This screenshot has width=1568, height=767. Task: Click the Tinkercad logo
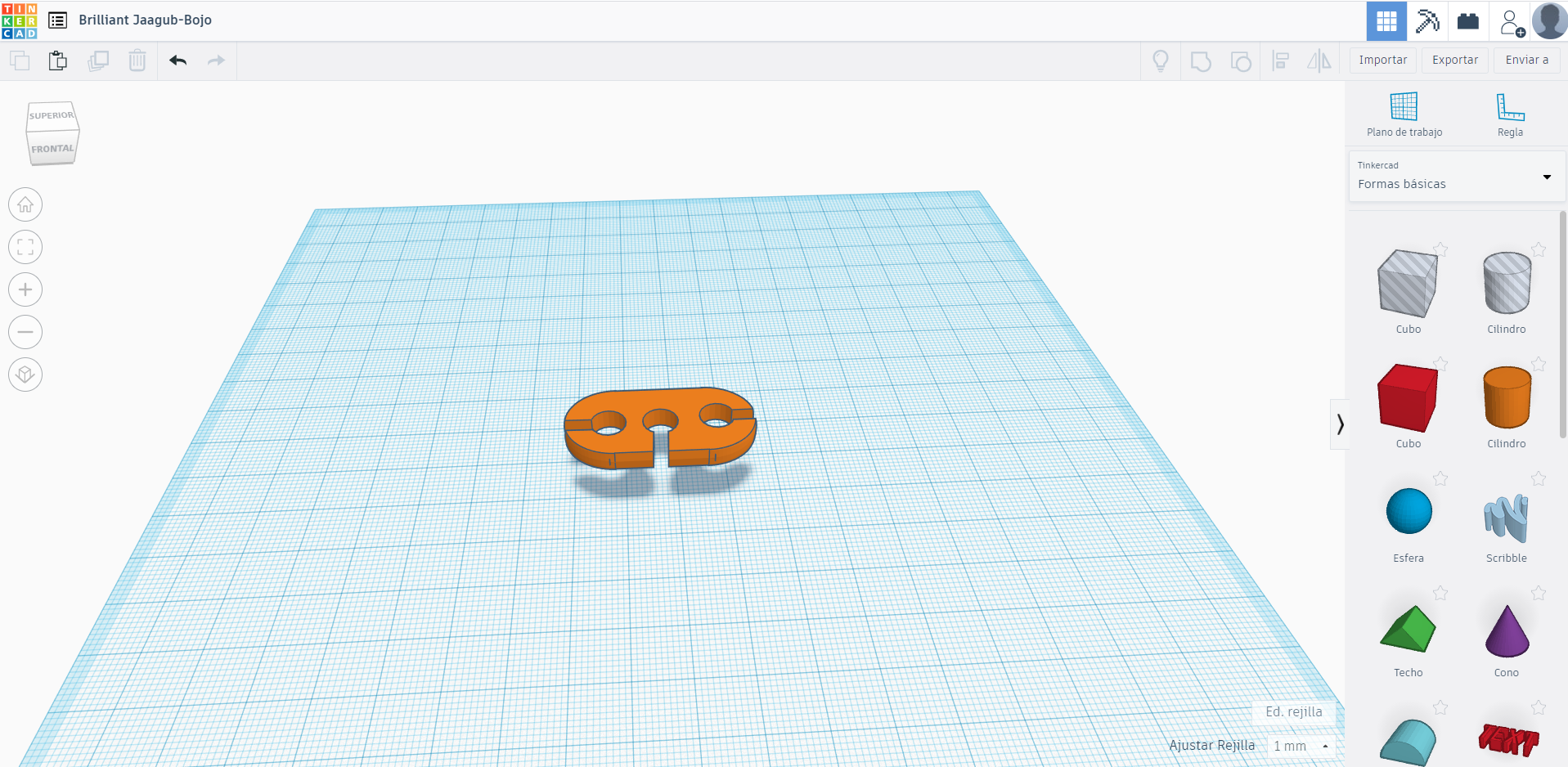[20, 20]
